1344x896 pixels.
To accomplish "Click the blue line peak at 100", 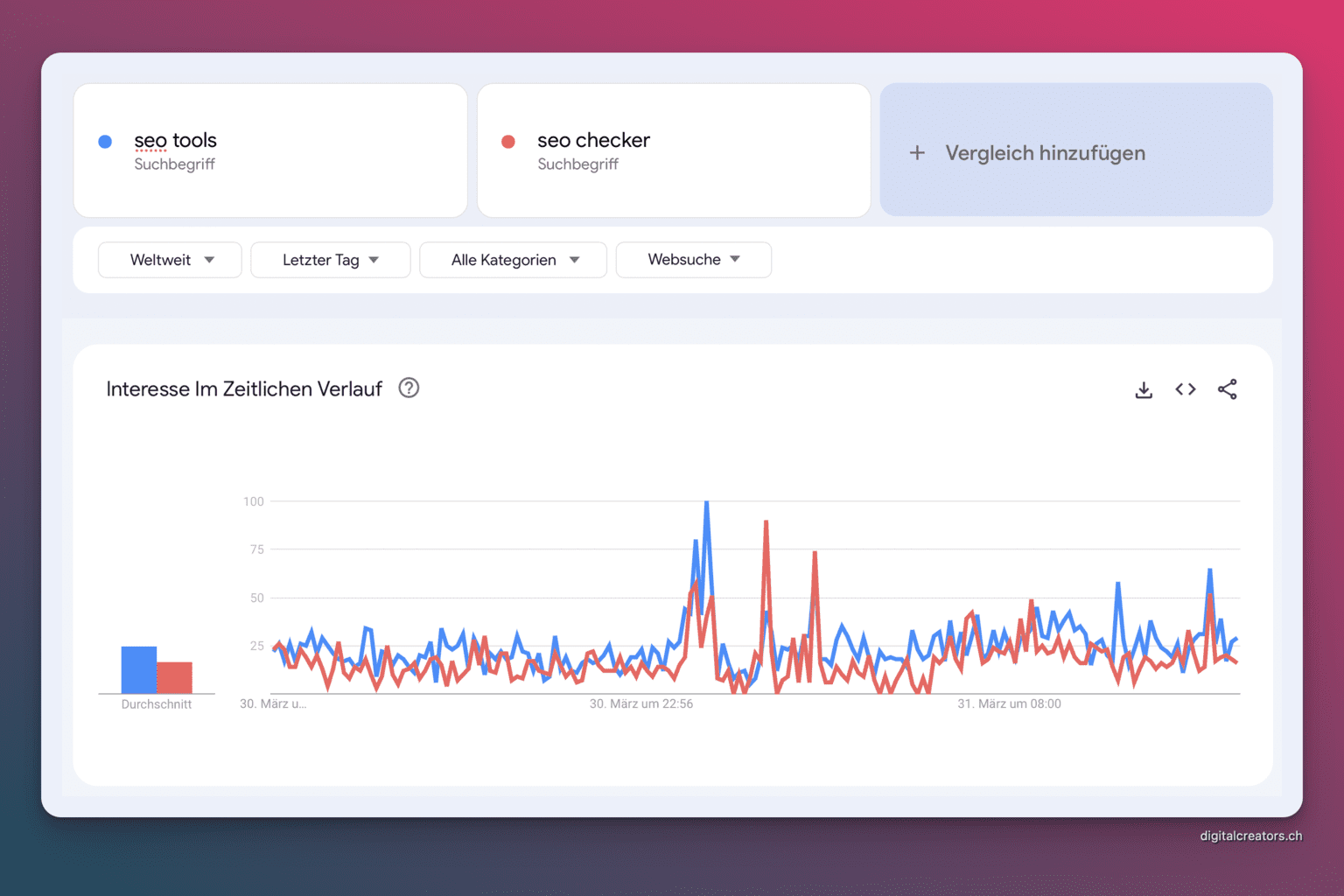I will click(706, 504).
